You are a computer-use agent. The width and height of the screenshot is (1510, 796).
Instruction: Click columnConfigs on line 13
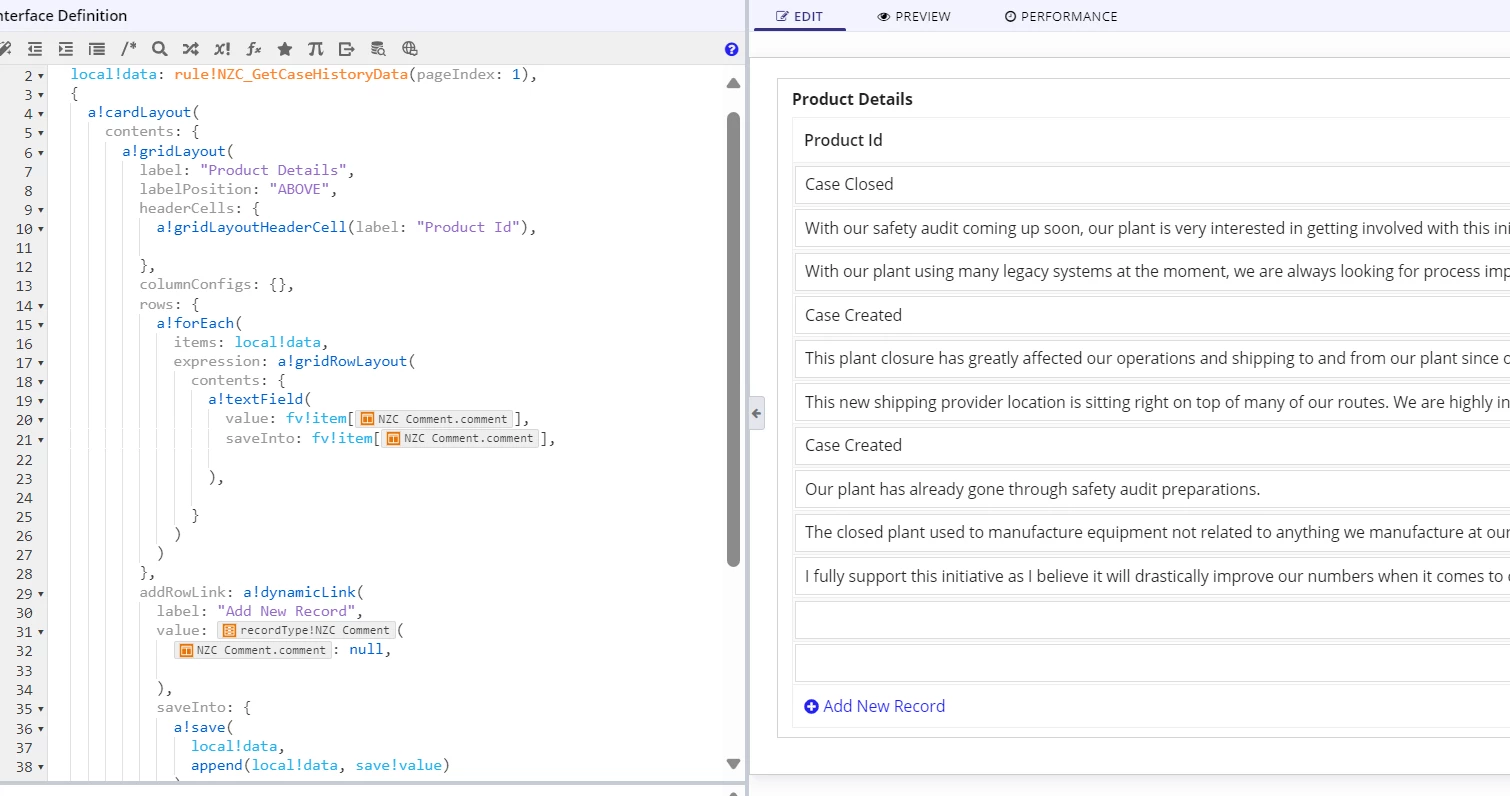pyautogui.click(x=196, y=285)
